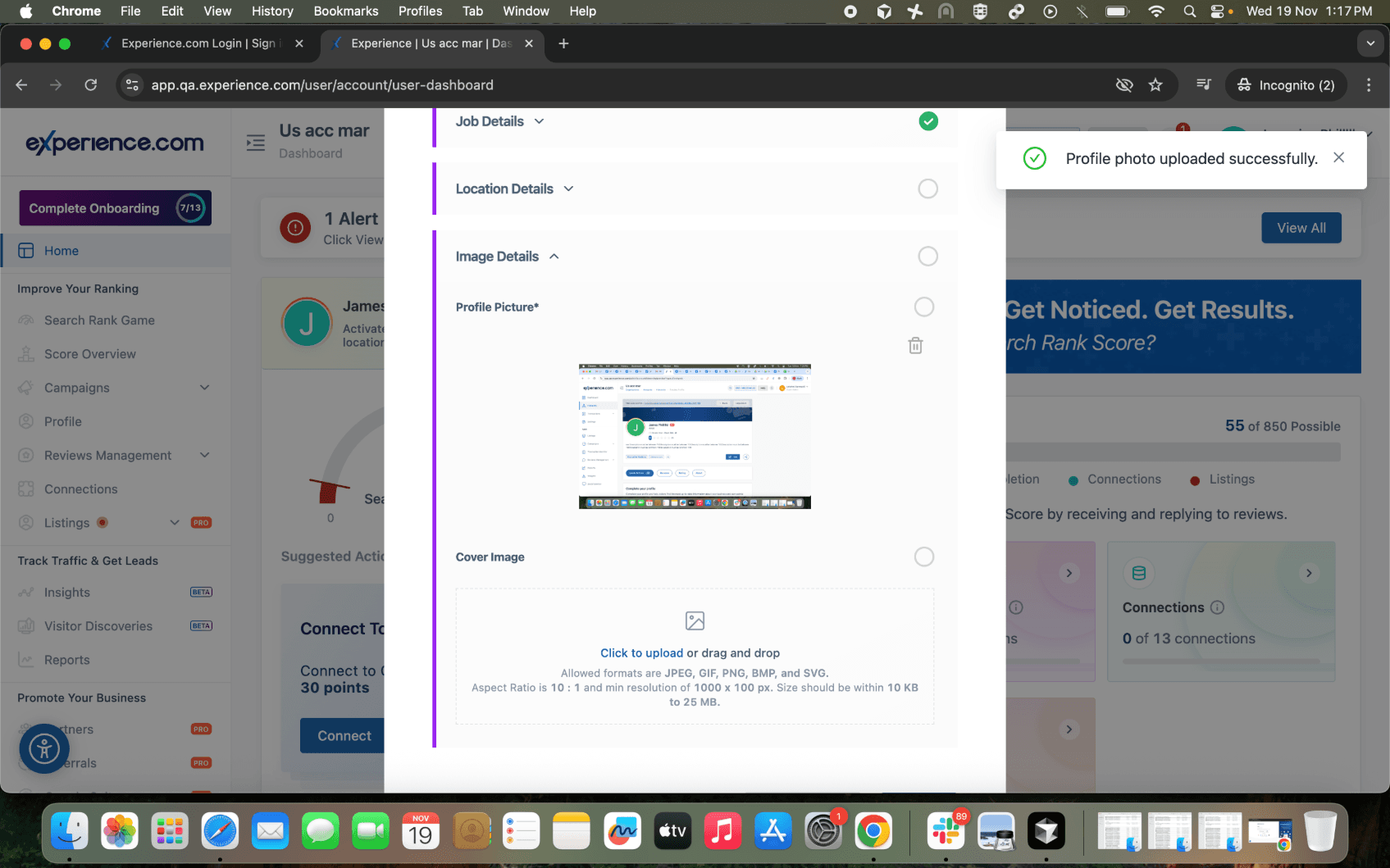Screen dimensions: 1390x868
Task: Expand Listings in the sidebar
Action: coord(175,523)
